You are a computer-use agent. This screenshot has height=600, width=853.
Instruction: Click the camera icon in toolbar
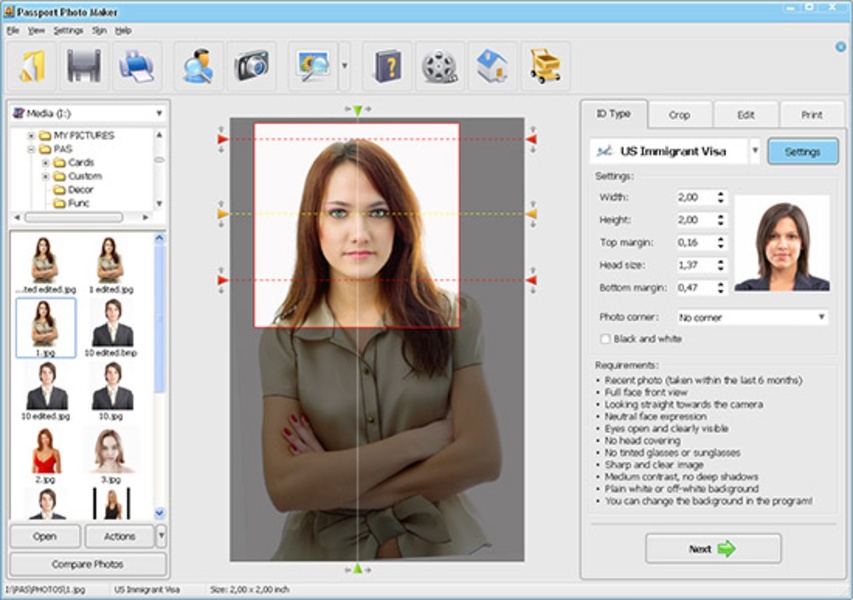click(x=250, y=67)
